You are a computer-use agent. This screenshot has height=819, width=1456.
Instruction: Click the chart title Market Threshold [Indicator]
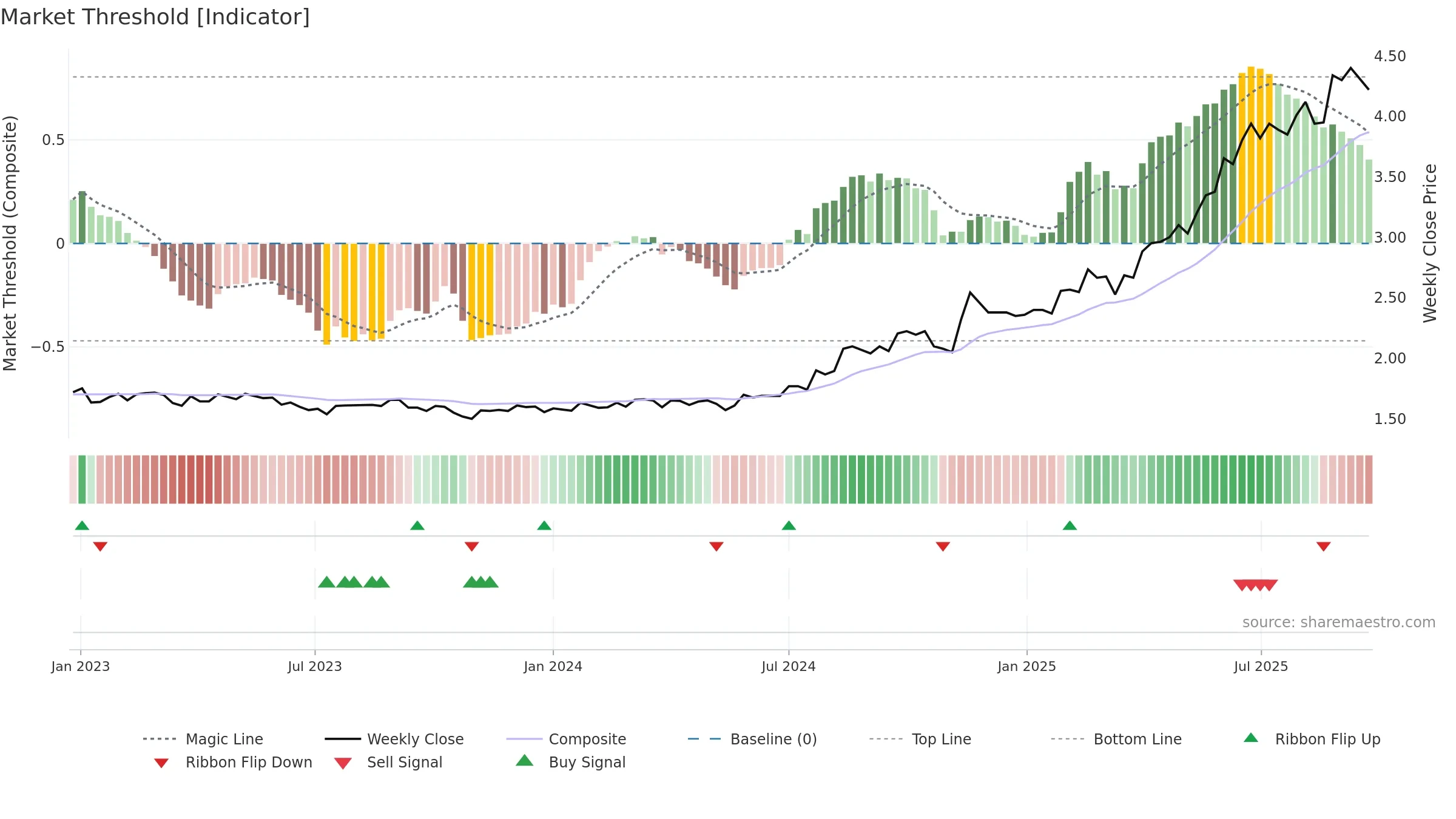click(155, 17)
